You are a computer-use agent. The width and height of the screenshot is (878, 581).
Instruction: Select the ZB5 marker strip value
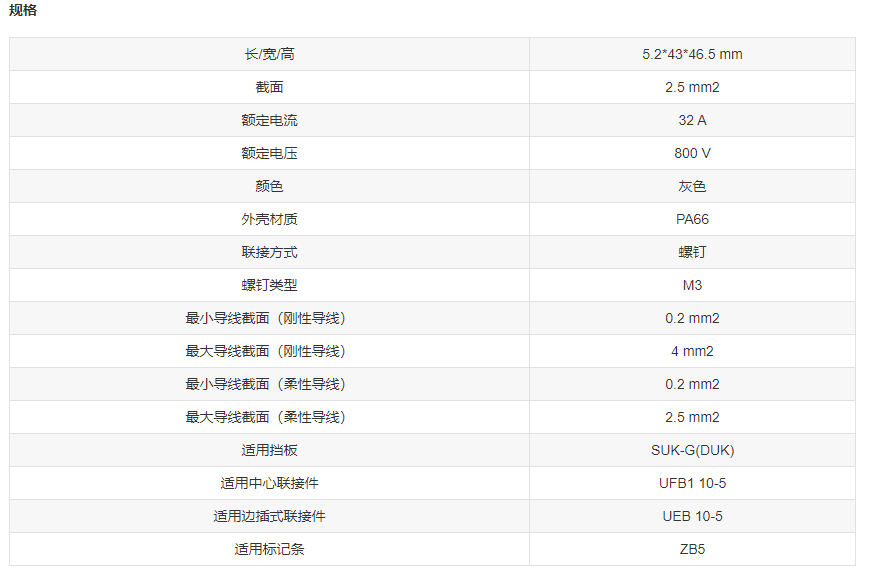[x=692, y=549]
